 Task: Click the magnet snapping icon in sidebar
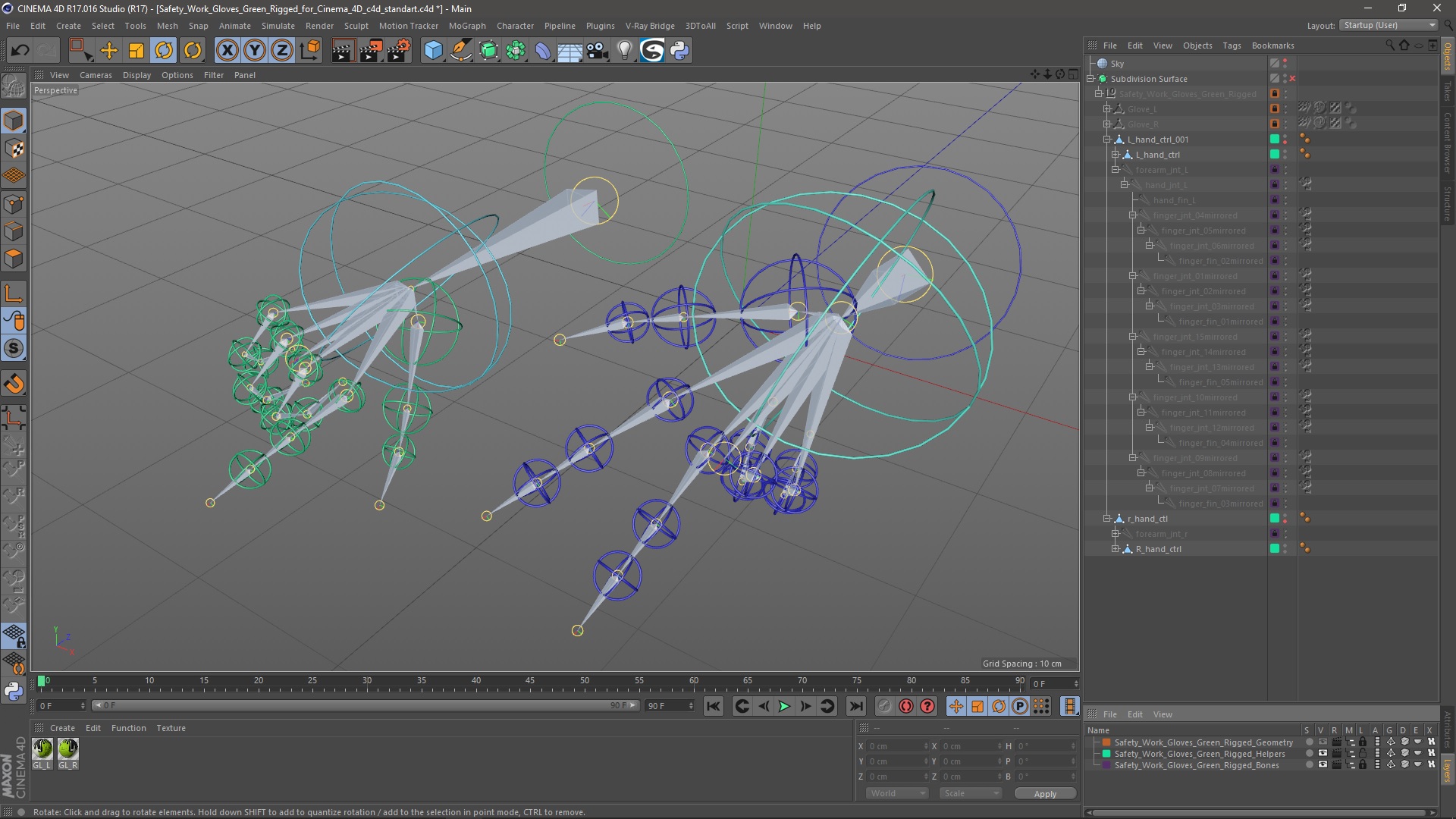pos(14,384)
